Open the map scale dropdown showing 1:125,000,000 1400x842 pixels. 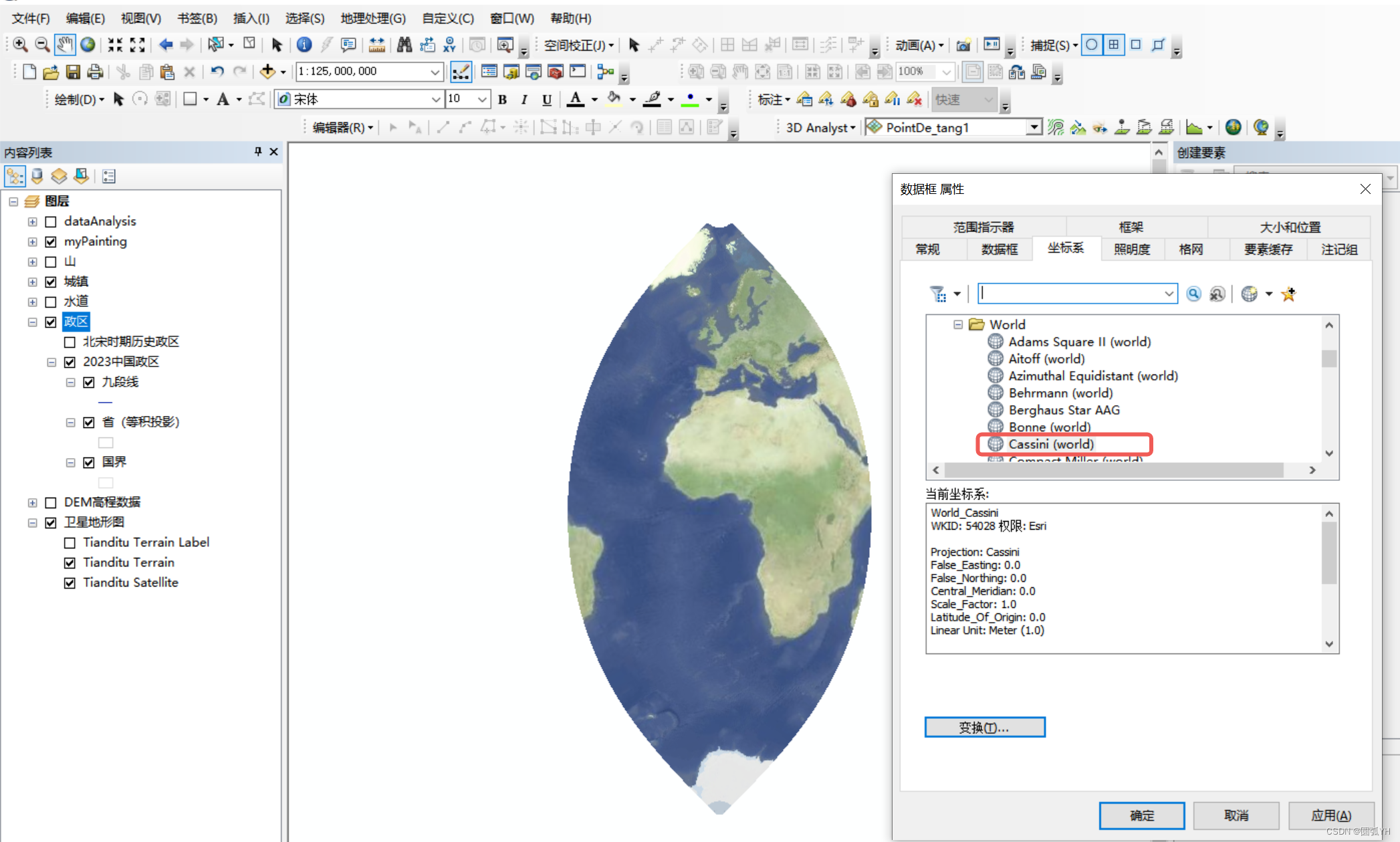(436, 72)
